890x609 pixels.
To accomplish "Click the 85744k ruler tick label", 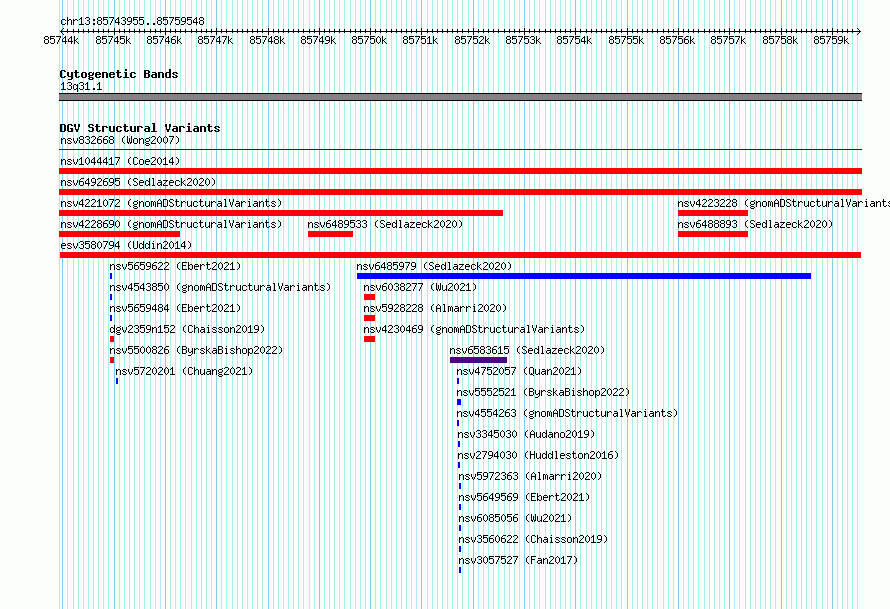I will click(61, 40).
